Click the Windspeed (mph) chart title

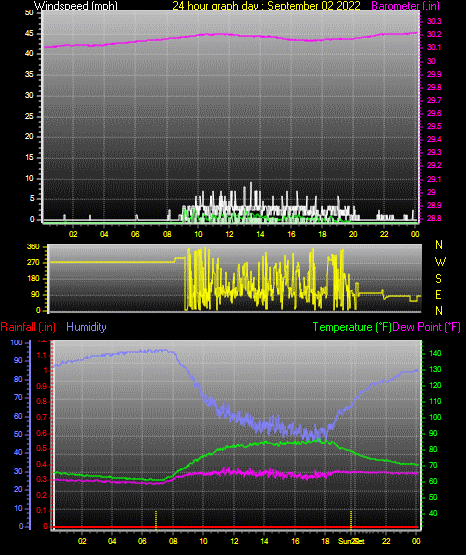(75, 6)
